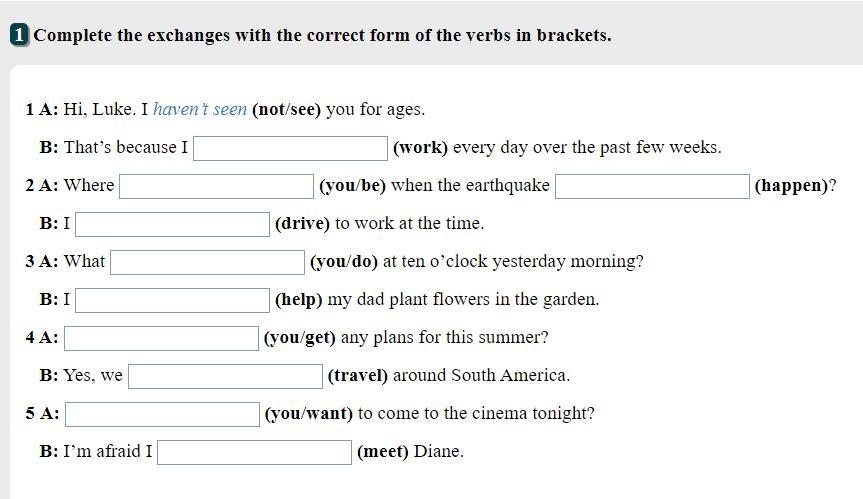The width and height of the screenshot is (863, 499).
Task: Focus the answer field before (drive)
Action: [172, 224]
